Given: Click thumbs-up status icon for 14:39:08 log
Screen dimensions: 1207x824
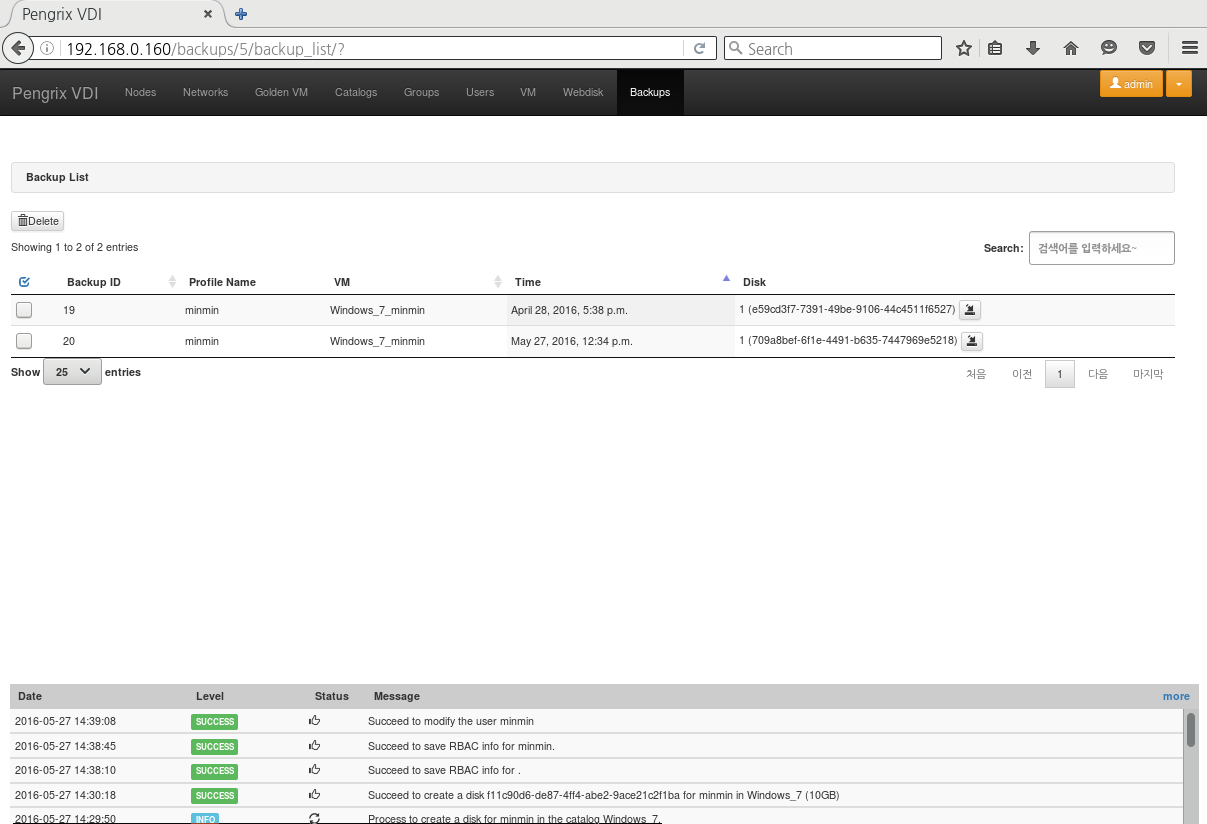Looking at the screenshot, I should coord(314,720).
